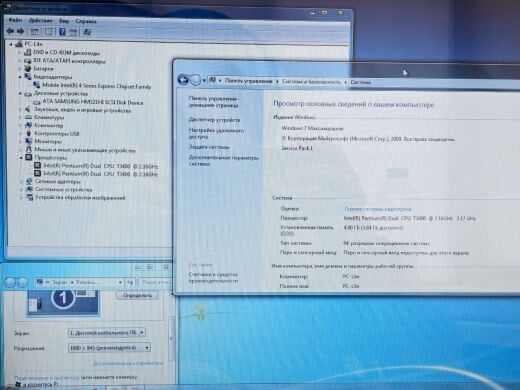Click Панель управления in the breadcrumb
Screen dimensions: 520x390
click(x=248, y=81)
